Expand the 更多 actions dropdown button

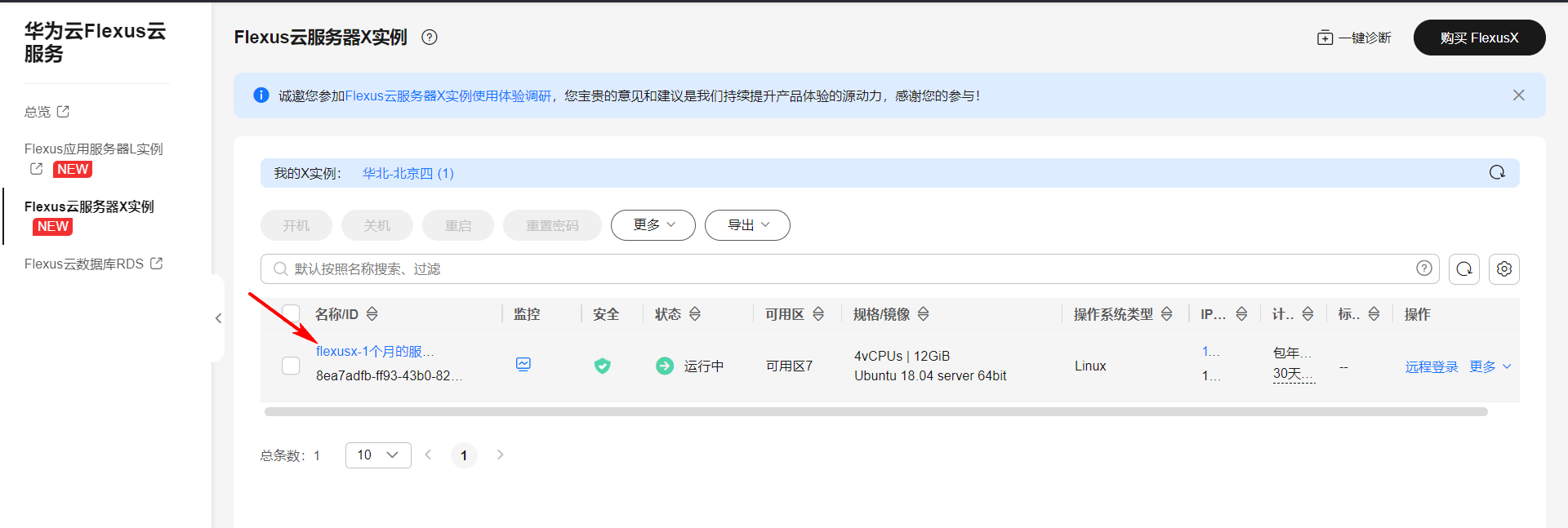click(653, 225)
